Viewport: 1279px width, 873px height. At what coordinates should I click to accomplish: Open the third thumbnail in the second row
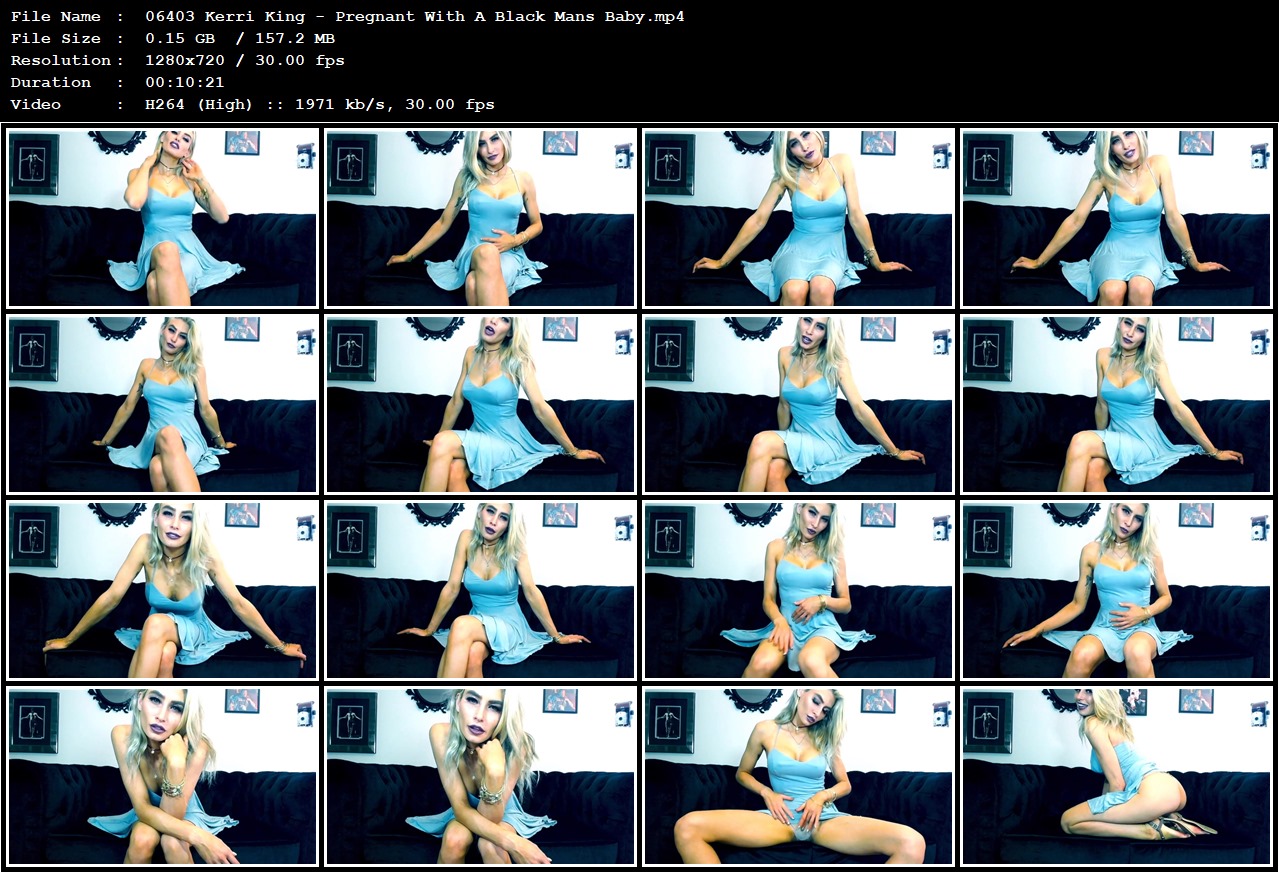click(799, 404)
